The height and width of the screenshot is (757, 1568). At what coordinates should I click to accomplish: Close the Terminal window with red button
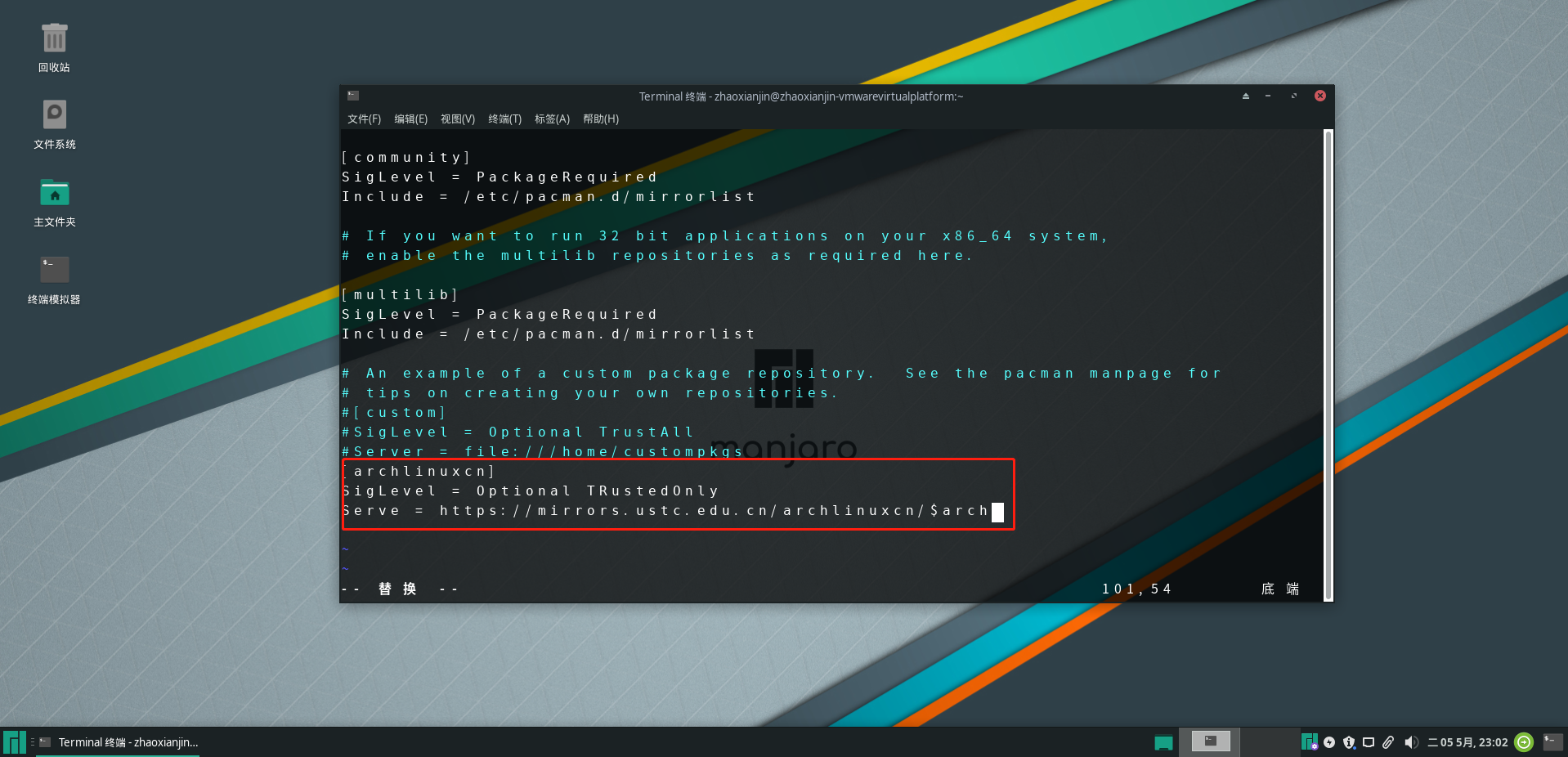[x=1319, y=96]
